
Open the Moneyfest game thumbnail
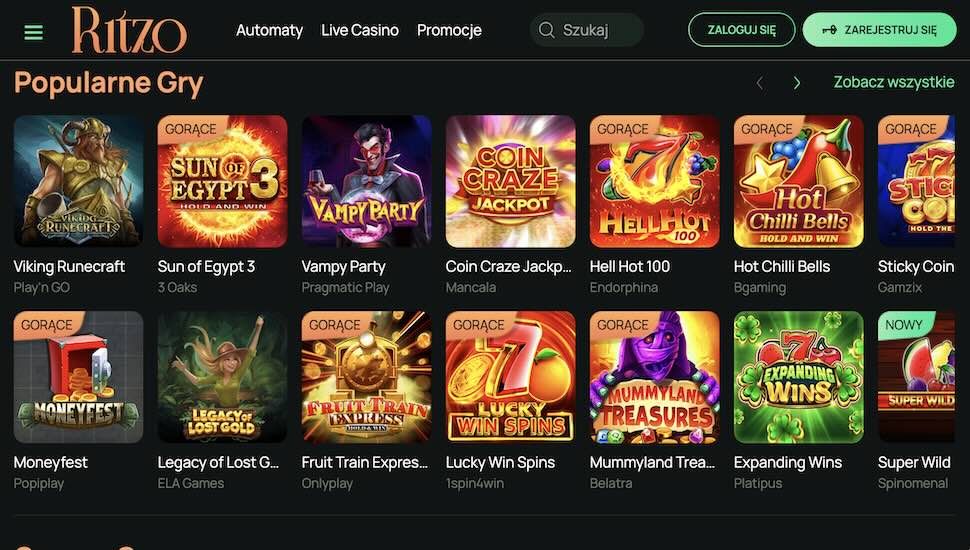[78, 377]
